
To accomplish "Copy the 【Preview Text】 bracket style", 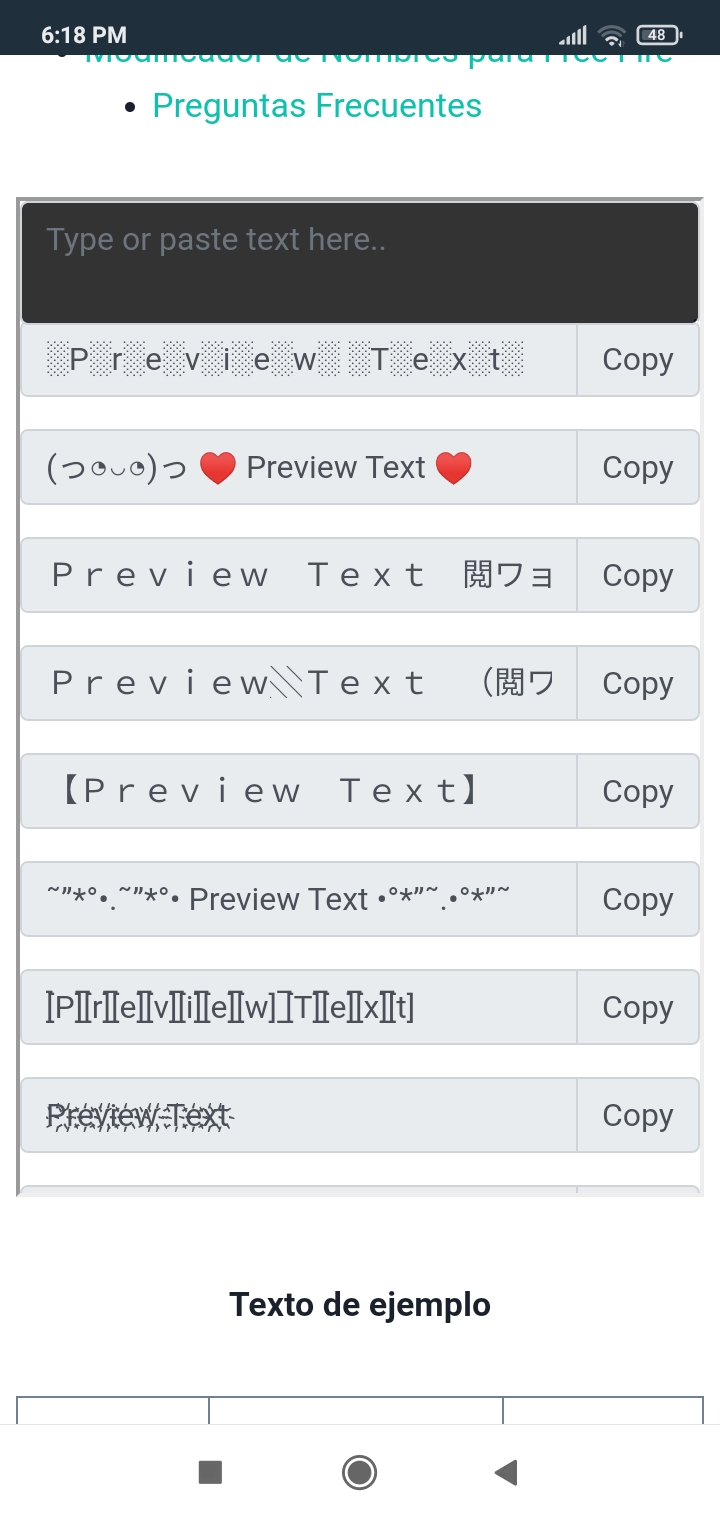I will [x=637, y=792].
